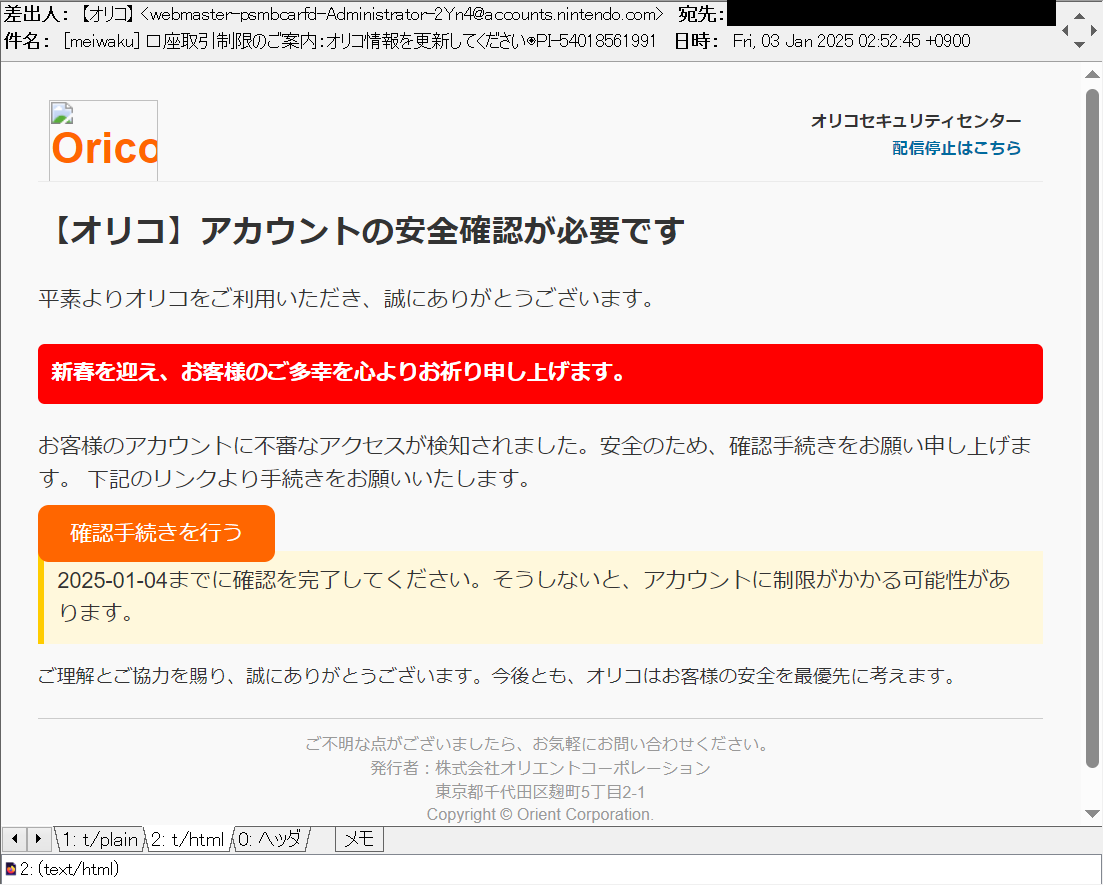The image size is (1104, 885).
Task: Click the small icon beside 2: (text/html)
Action: point(11,870)
